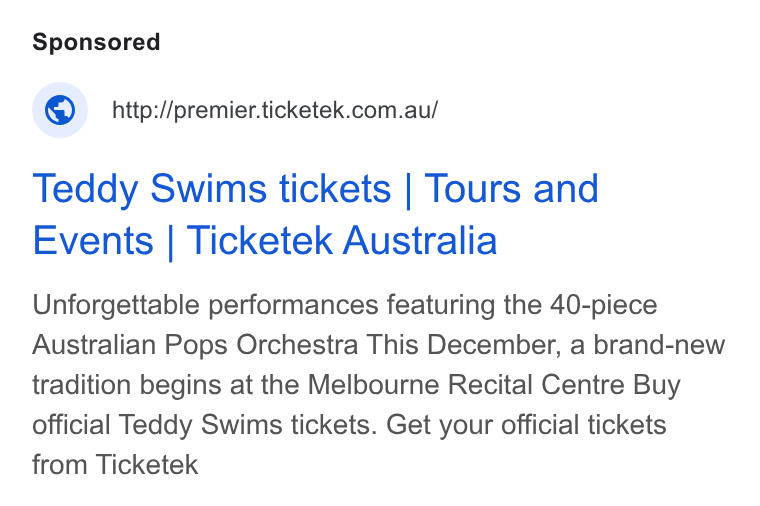Click "Melbourne Recital Centre" in the description
Viewport: 760px width, 506px height.
tap(466, 385)
